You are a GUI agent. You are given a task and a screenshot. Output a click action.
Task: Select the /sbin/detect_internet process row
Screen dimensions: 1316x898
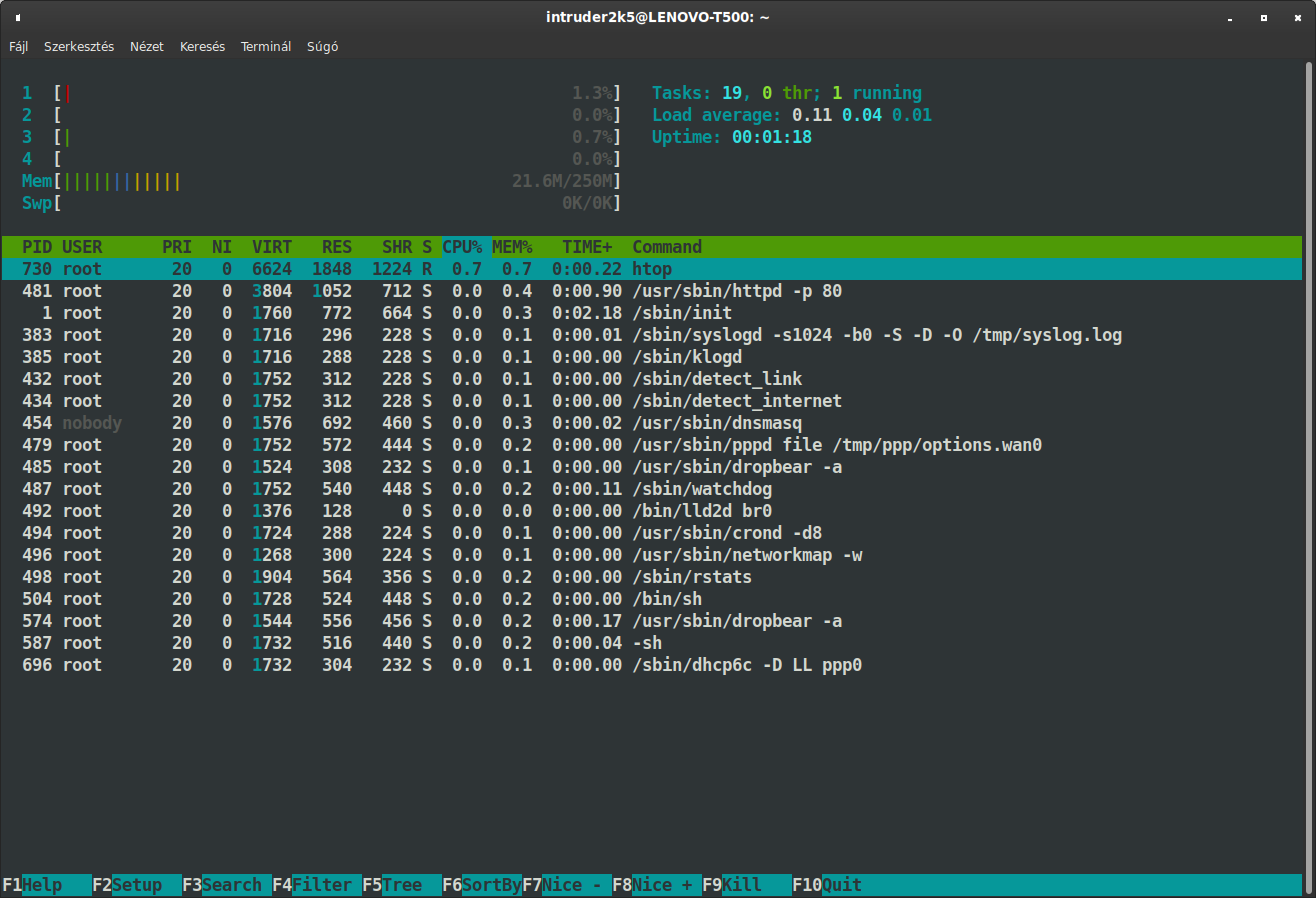(x=652, y=401)
